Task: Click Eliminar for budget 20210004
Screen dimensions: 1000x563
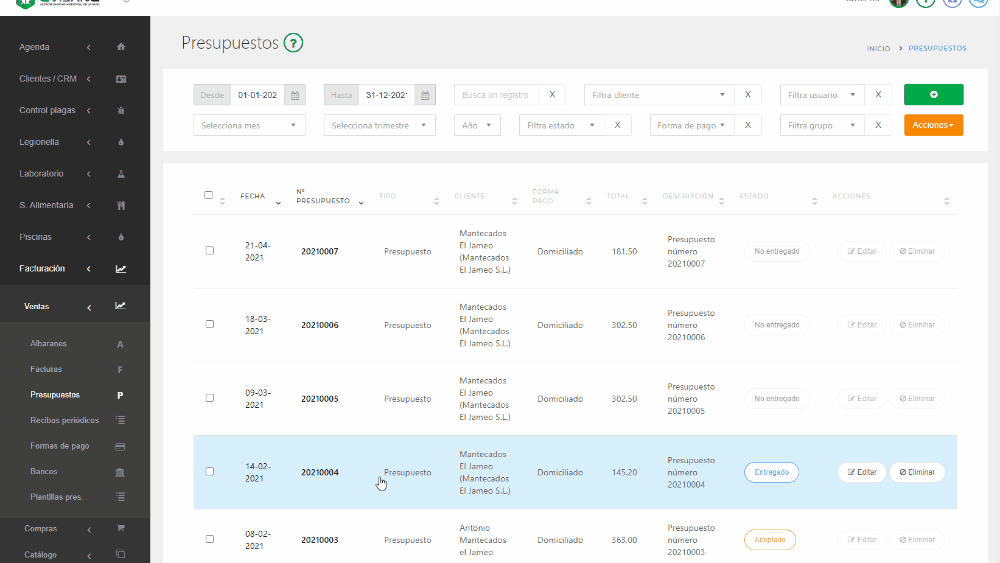Action: (x=917, y=472)
